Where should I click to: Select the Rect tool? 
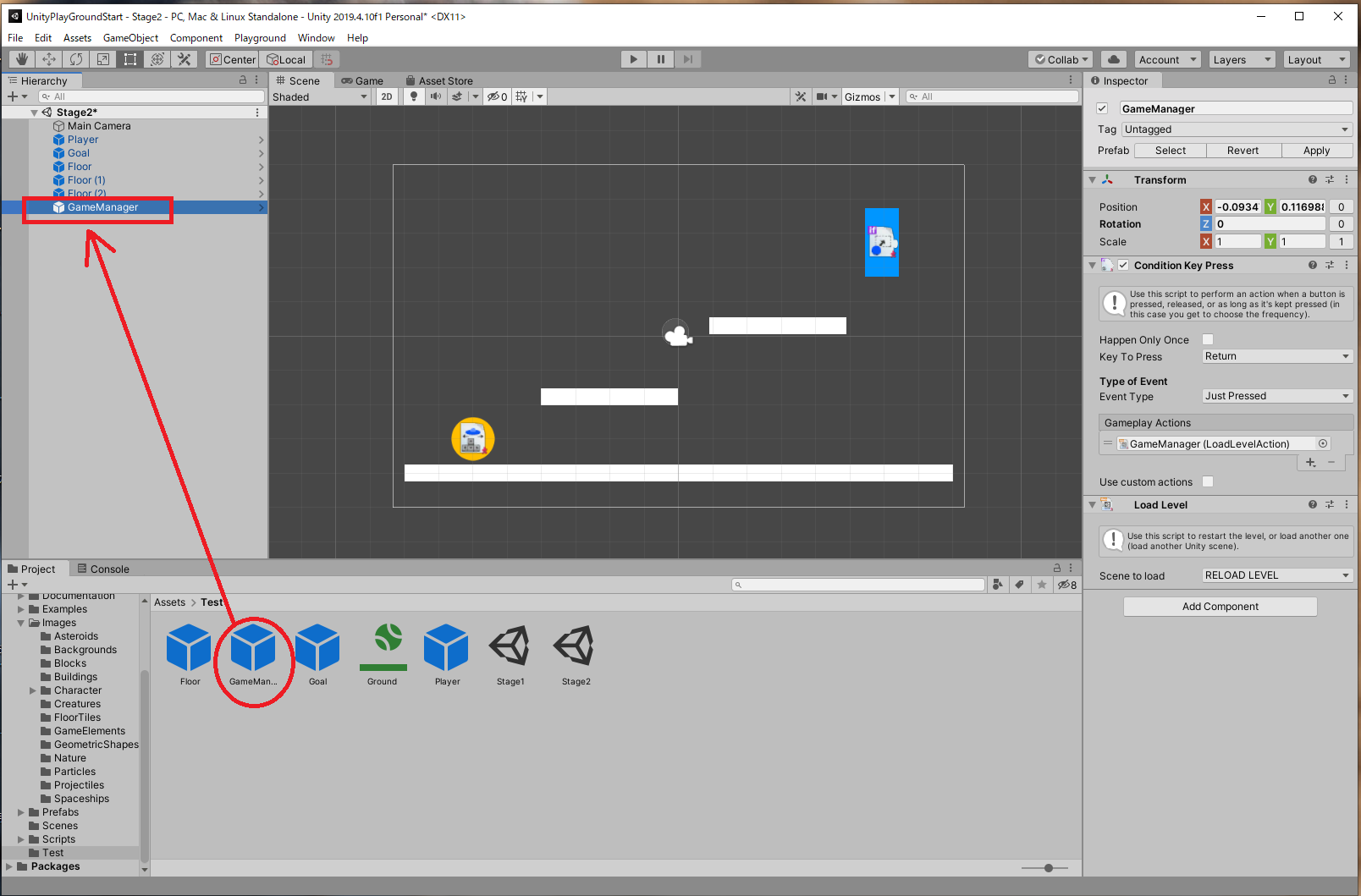tap(130, 59)
